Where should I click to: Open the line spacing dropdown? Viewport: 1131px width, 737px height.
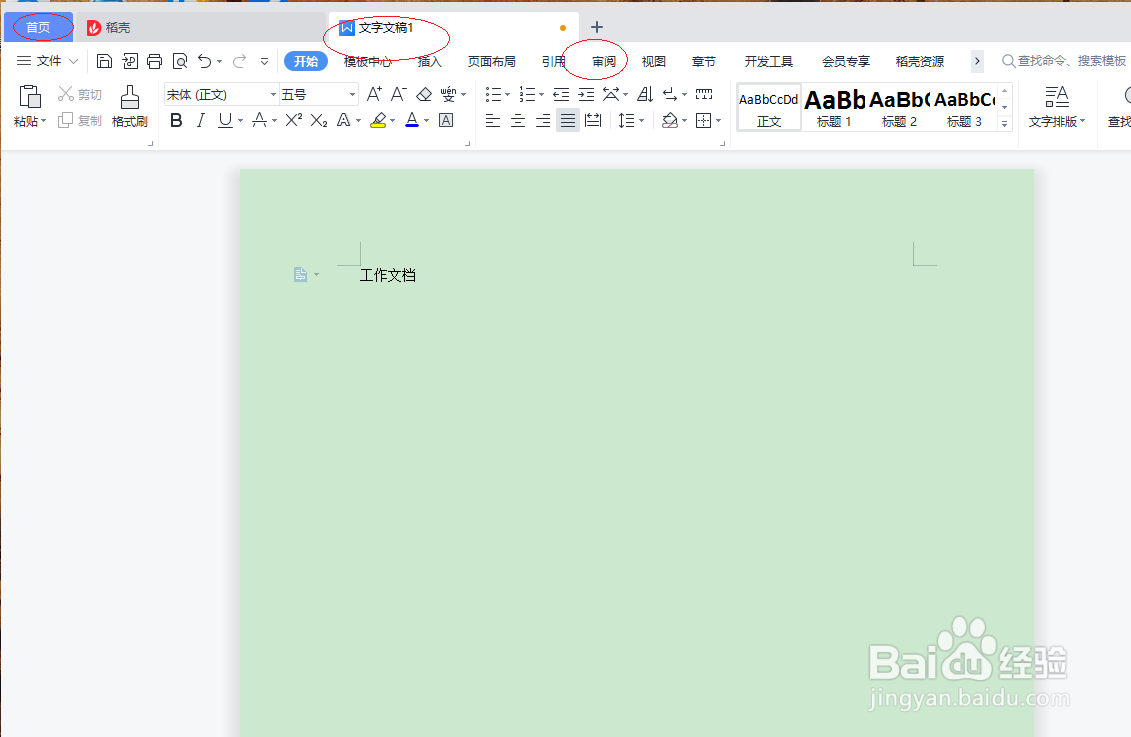coord(641,121)
